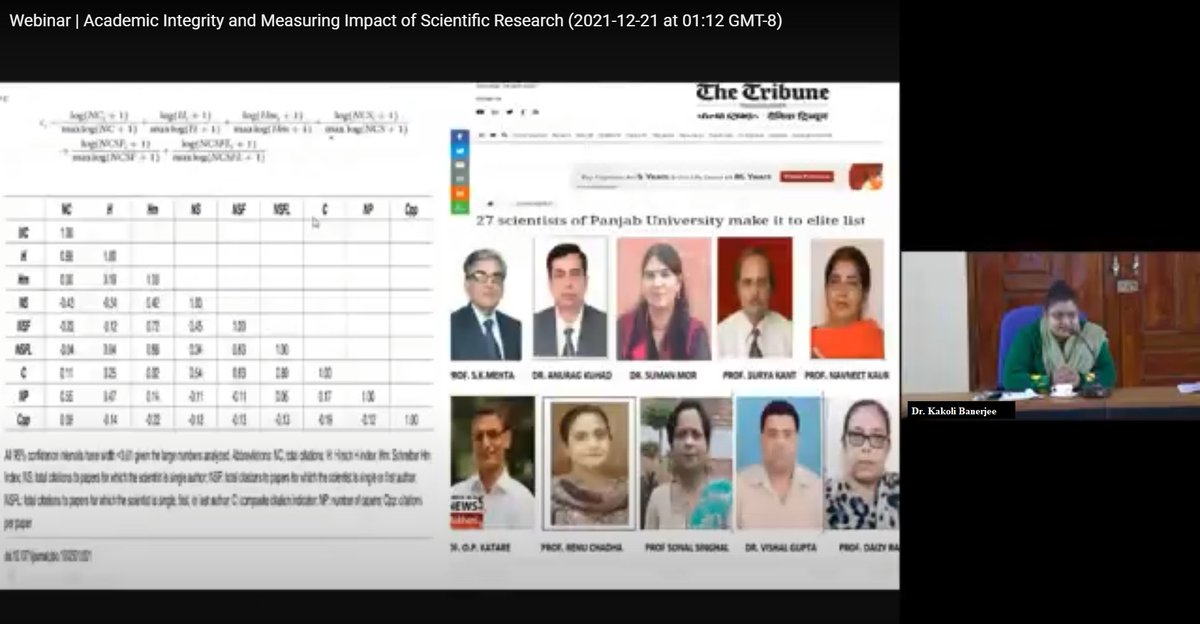Click the photo captioned O.P. Katare
Screen dimensions: 1200x624
point(492,463)
